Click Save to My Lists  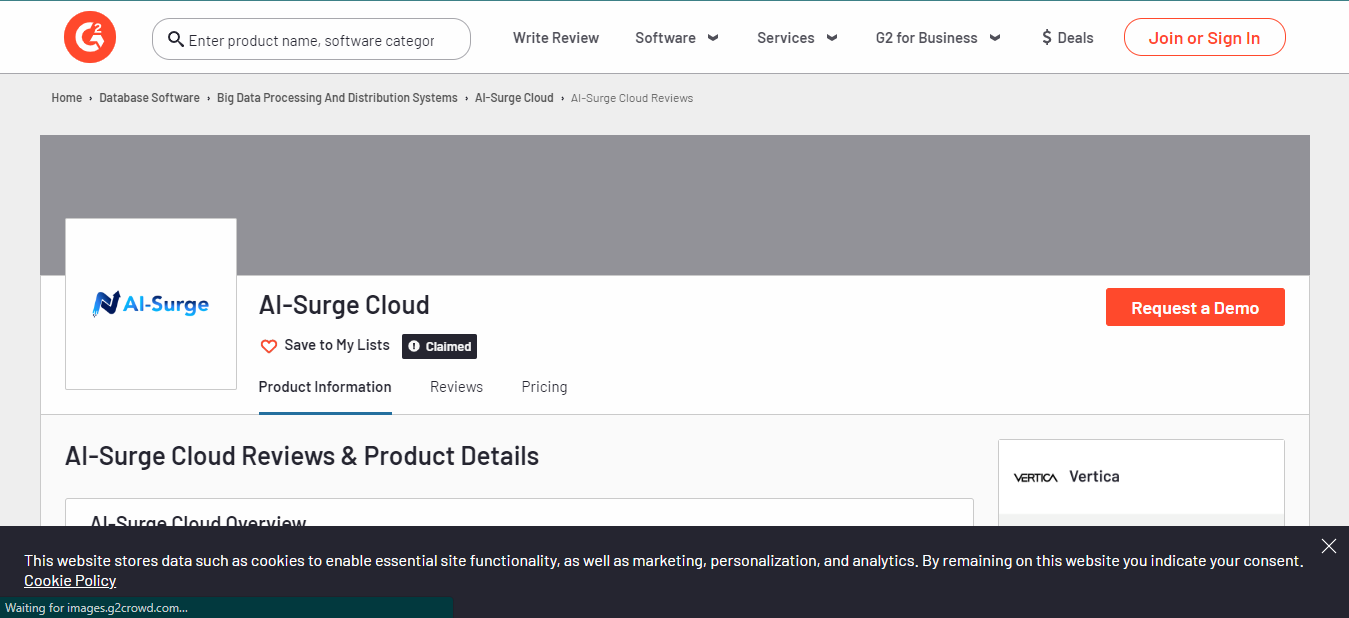[x=337, y=345]
